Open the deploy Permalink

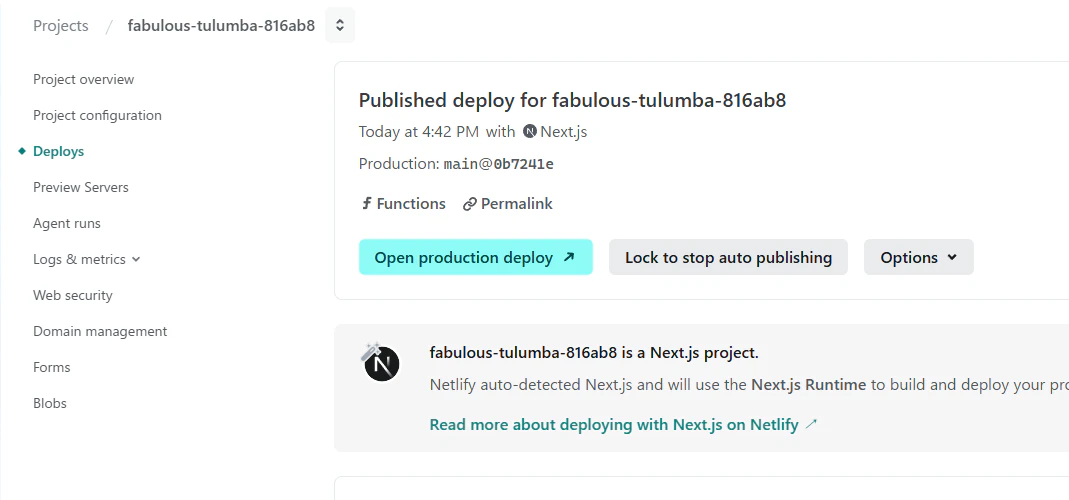coord(508,204)
